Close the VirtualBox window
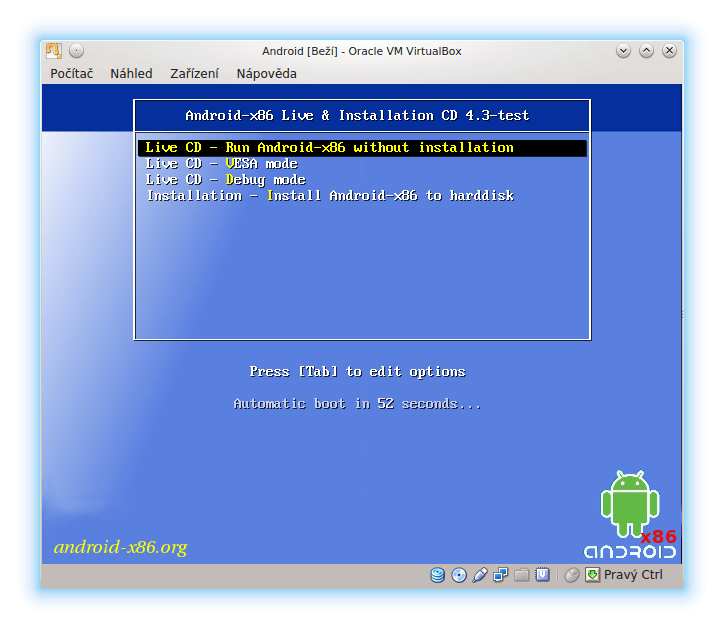The image size is (724, 629). pyautogui.click(x=669, y=51)
